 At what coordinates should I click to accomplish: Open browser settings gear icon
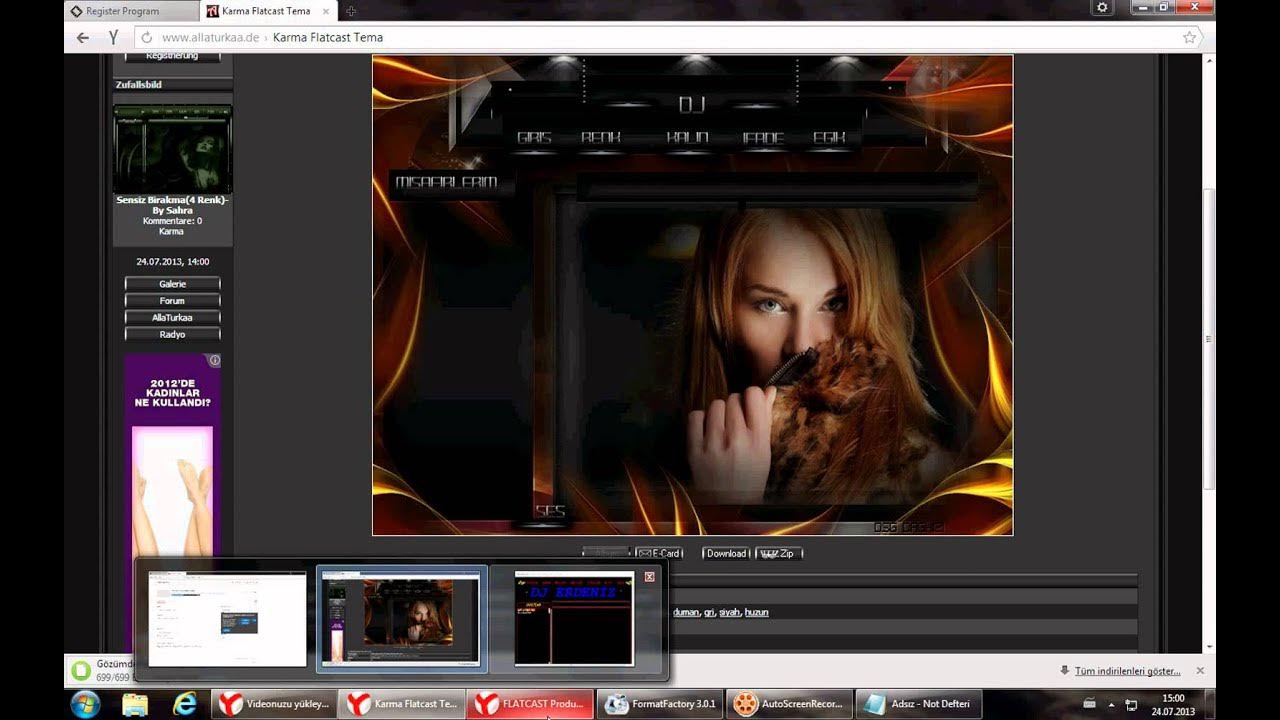[1102, 7]
